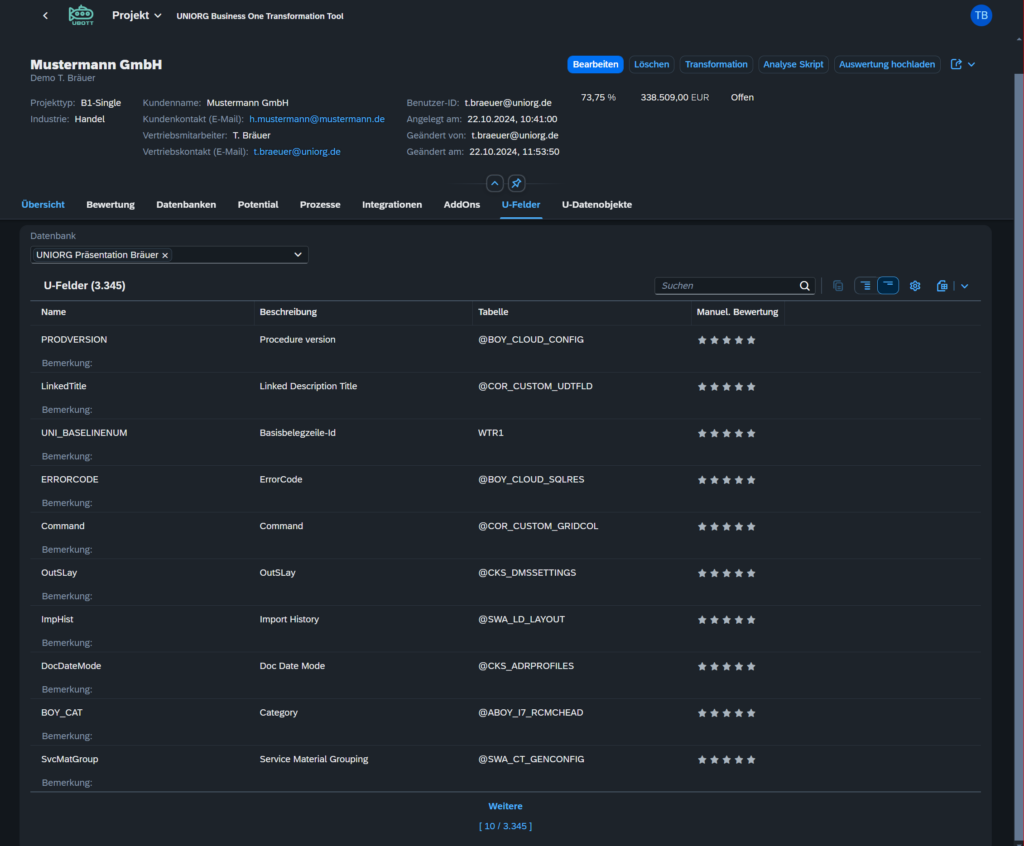Click the UBOTT robot logo
This screenshot has height=846, width=1024.
(x=81, y=15)
